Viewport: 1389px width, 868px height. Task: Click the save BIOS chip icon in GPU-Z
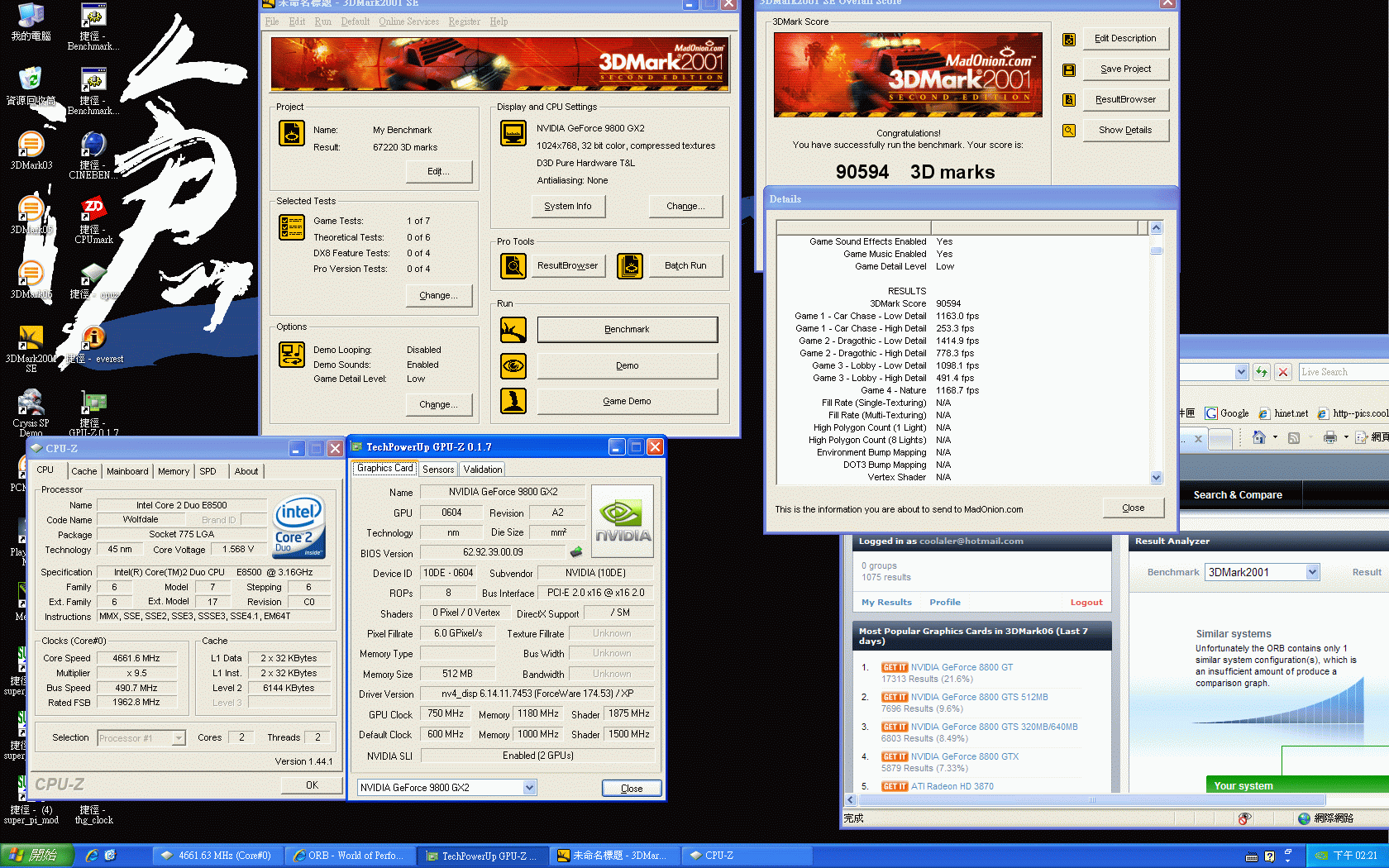click(576, 551)
